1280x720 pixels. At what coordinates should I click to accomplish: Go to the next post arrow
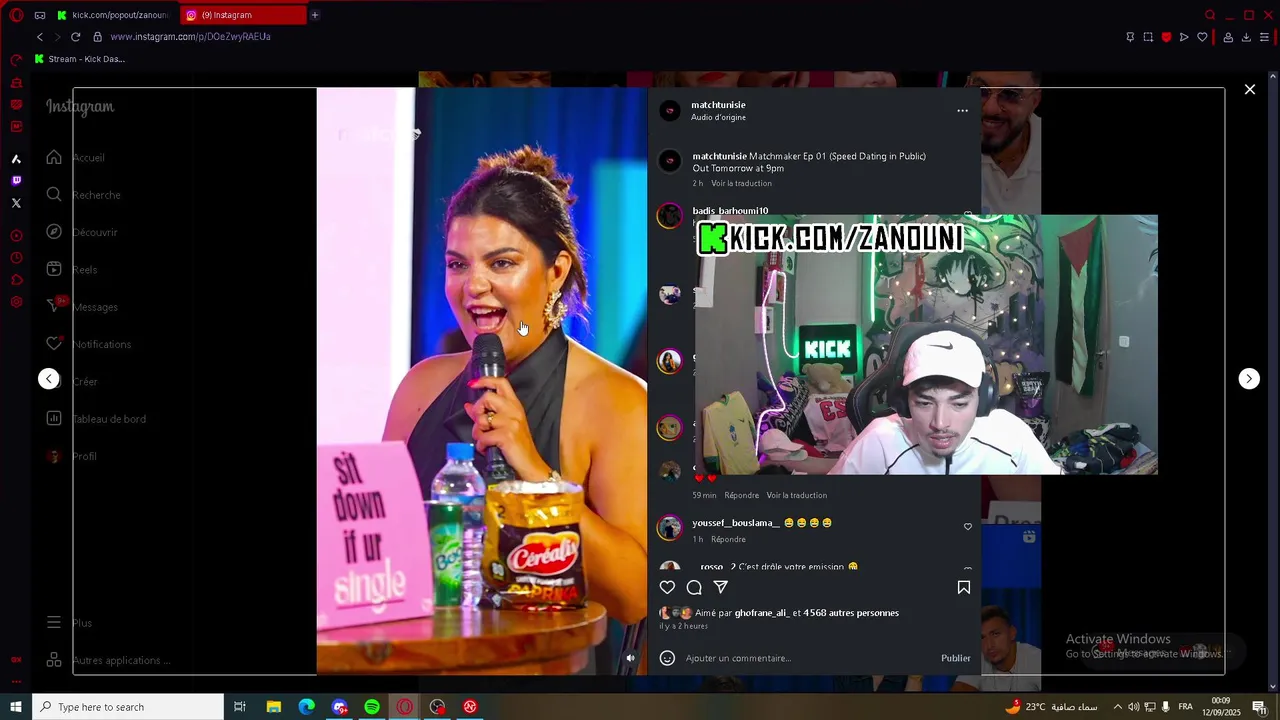coord(1249,379)
